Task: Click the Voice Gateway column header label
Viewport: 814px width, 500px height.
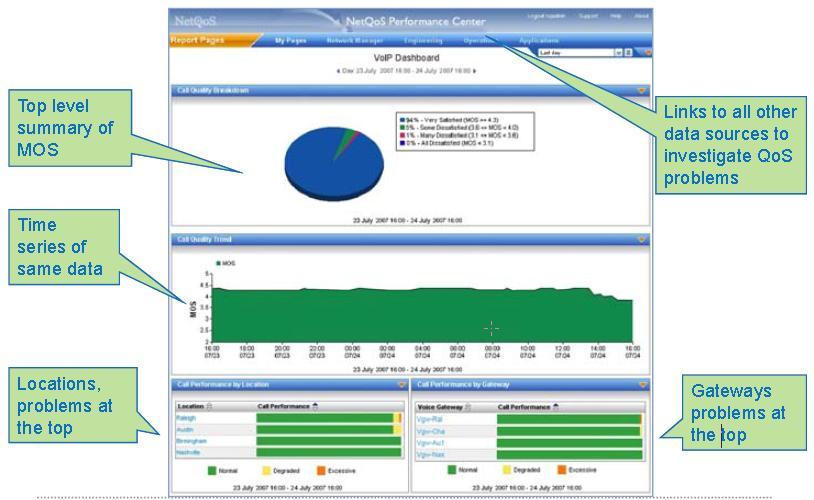Action: (x=440, y=407)
